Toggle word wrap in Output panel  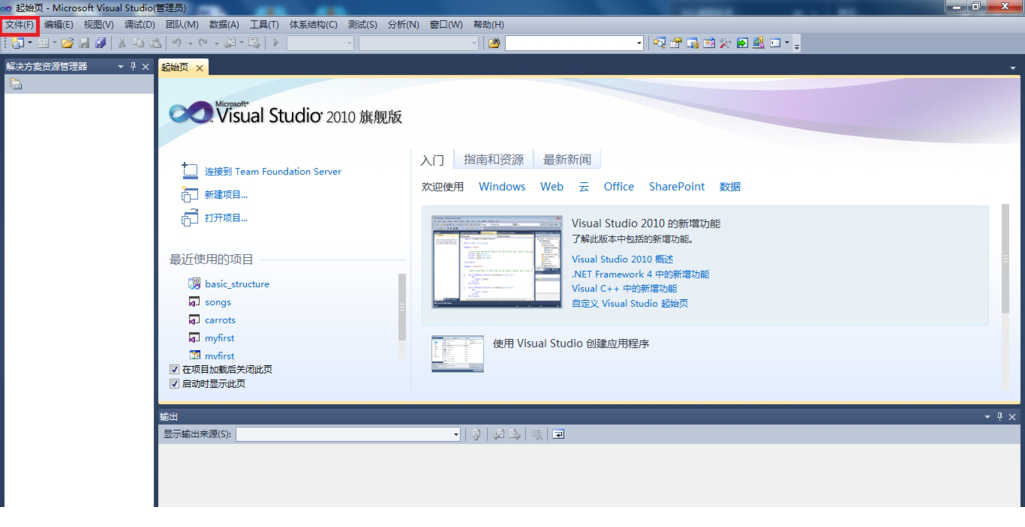click(558, 434)
